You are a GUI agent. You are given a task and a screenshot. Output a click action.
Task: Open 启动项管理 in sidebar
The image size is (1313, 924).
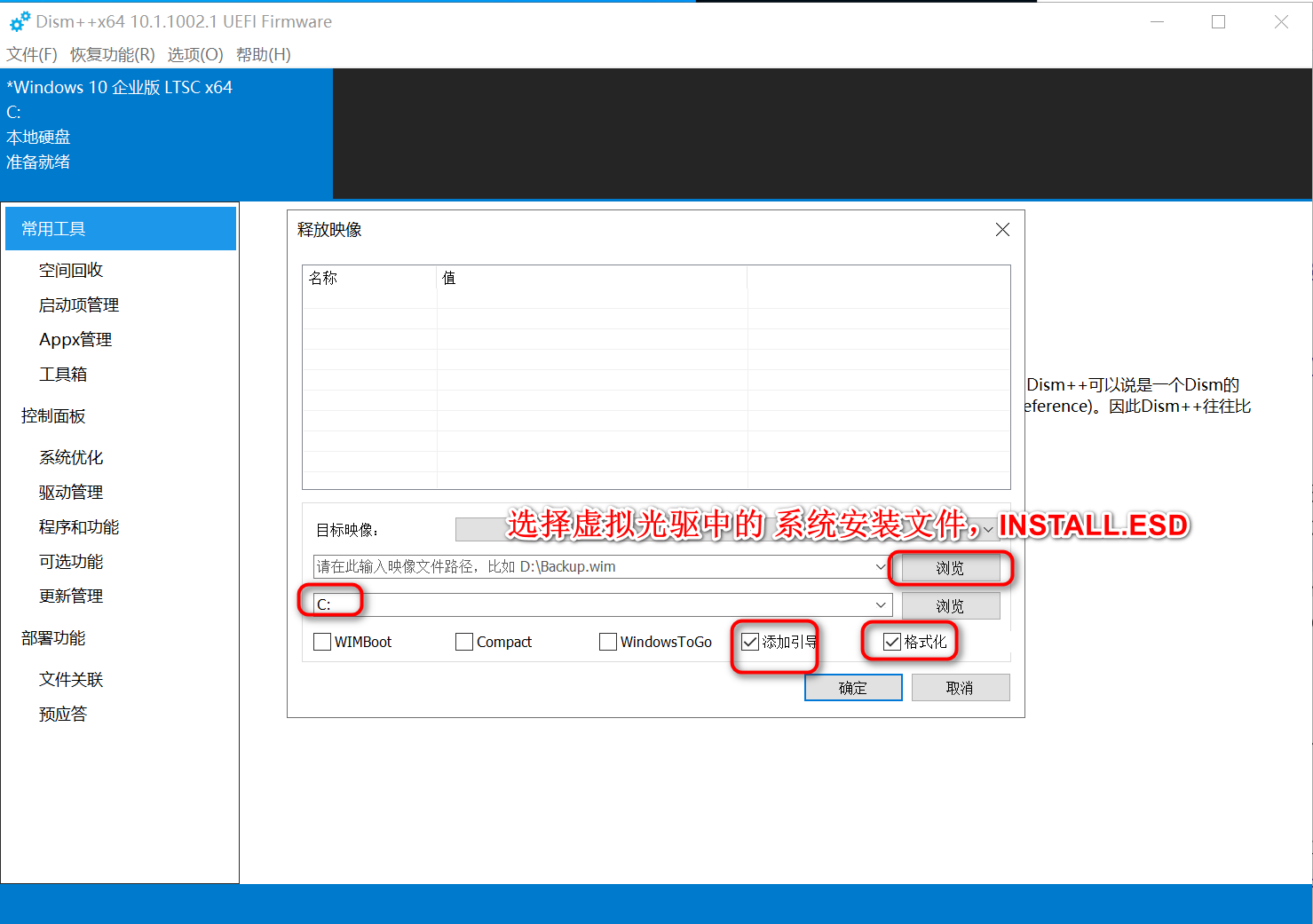point(79,305)
